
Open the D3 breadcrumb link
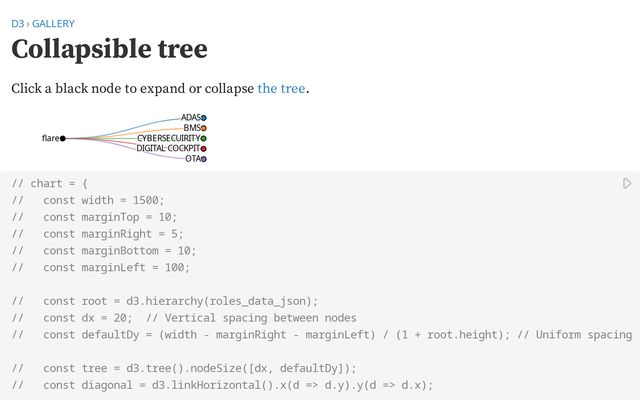pos(17,23)
